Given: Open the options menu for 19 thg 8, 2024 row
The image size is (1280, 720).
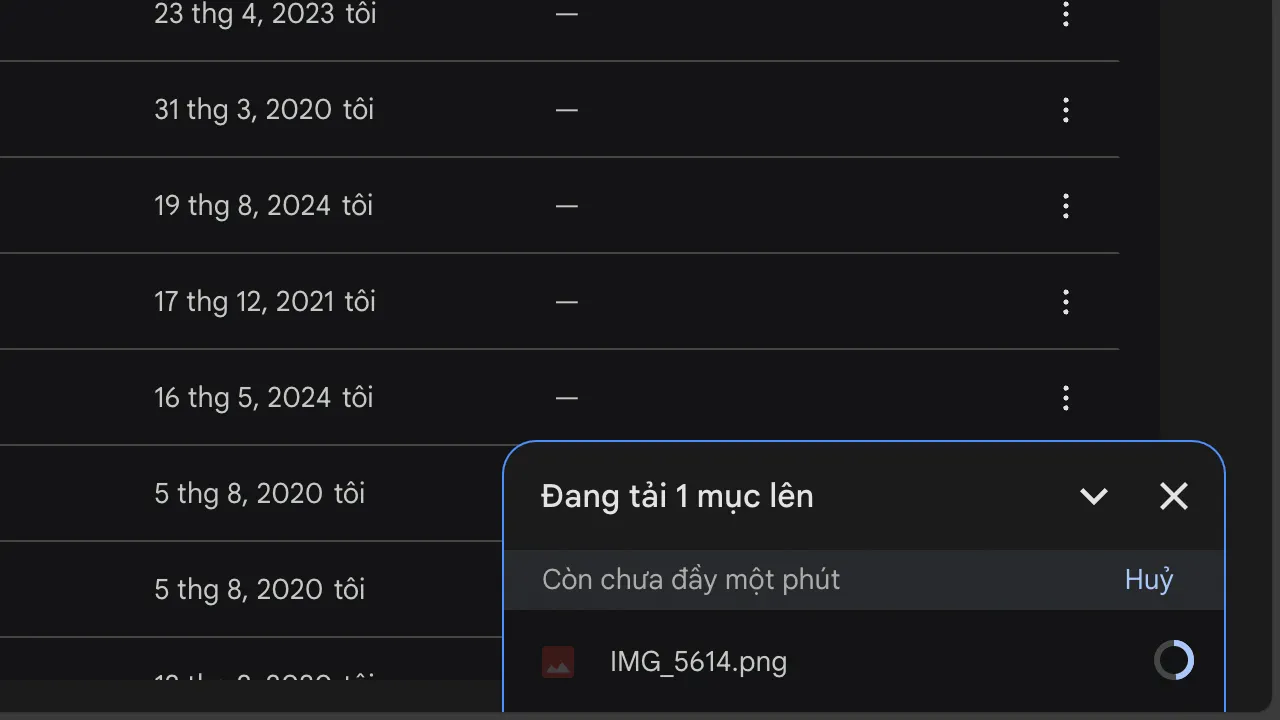Looking at the screenshot, I should click(1066, 206).
